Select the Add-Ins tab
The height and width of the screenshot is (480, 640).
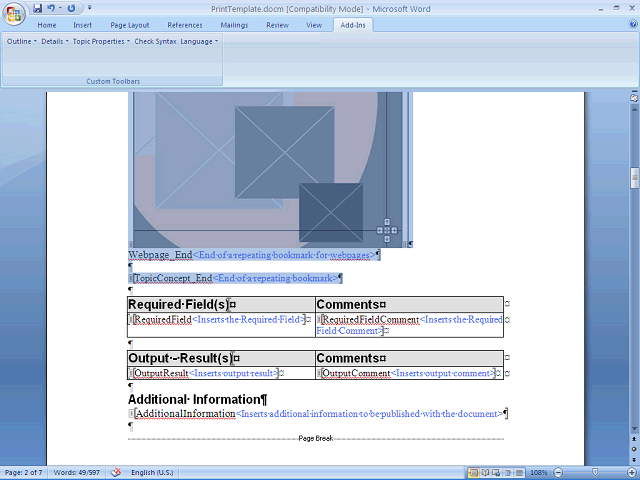click(353, 25)
